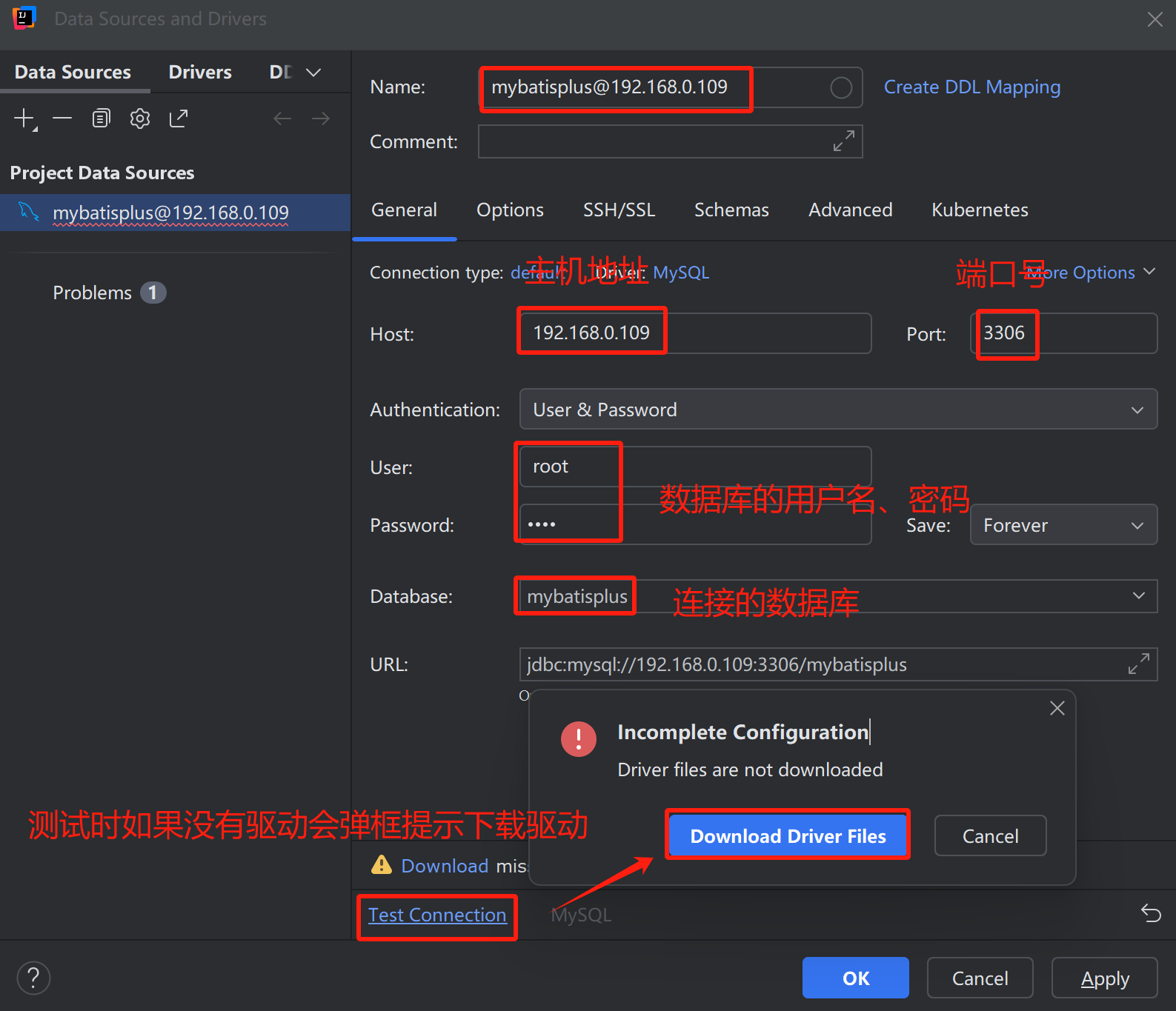1176x1011 pixels.
Task: Expand the Comment field editor
Action: click(x=844, y=141)
